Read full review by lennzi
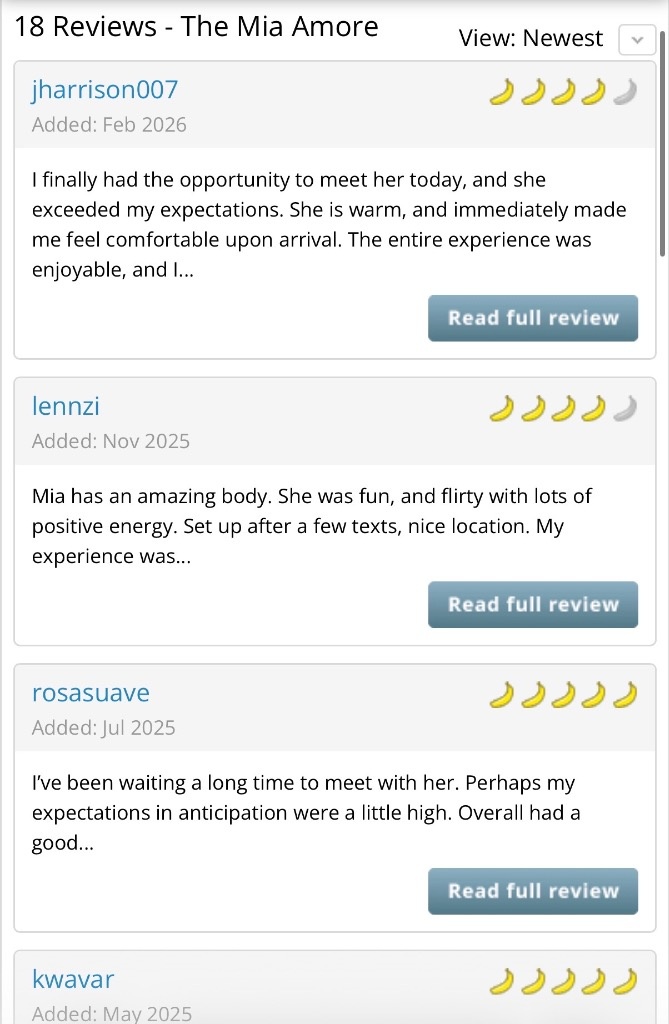Screen dimensions: 669x1024 point(532,605)
